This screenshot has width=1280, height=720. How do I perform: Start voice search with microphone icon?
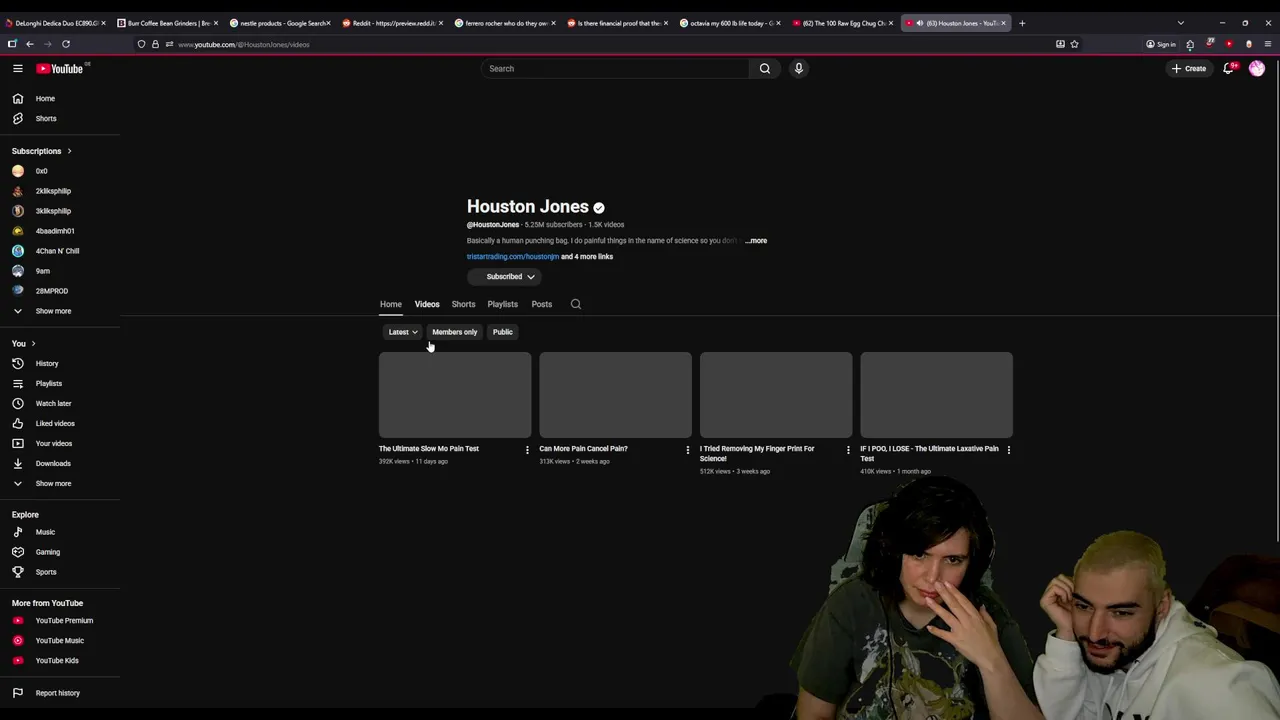798,68
